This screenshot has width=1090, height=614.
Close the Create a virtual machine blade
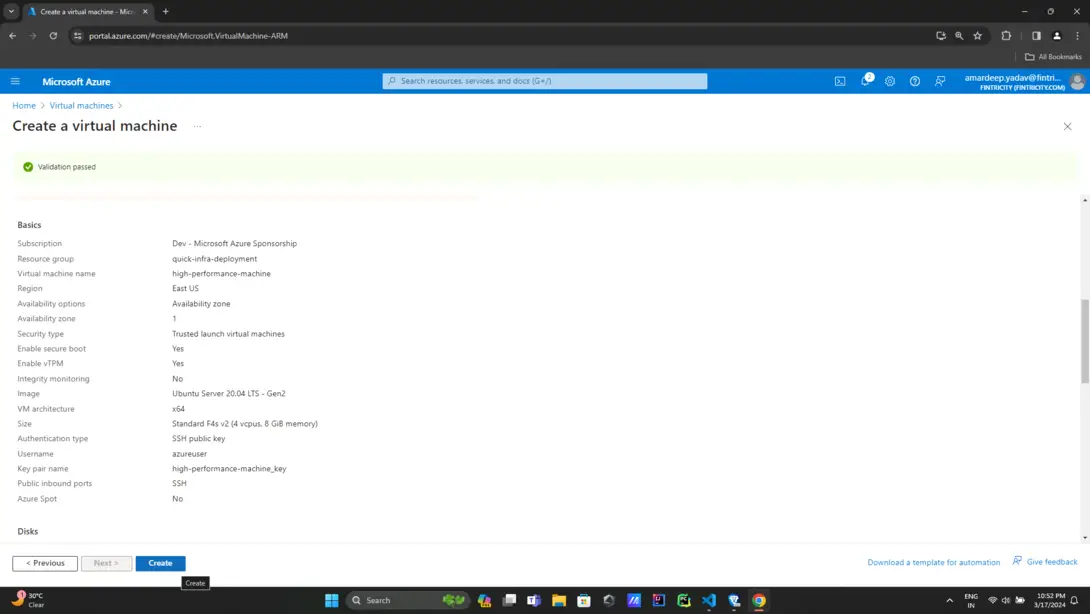[1067, 127]
